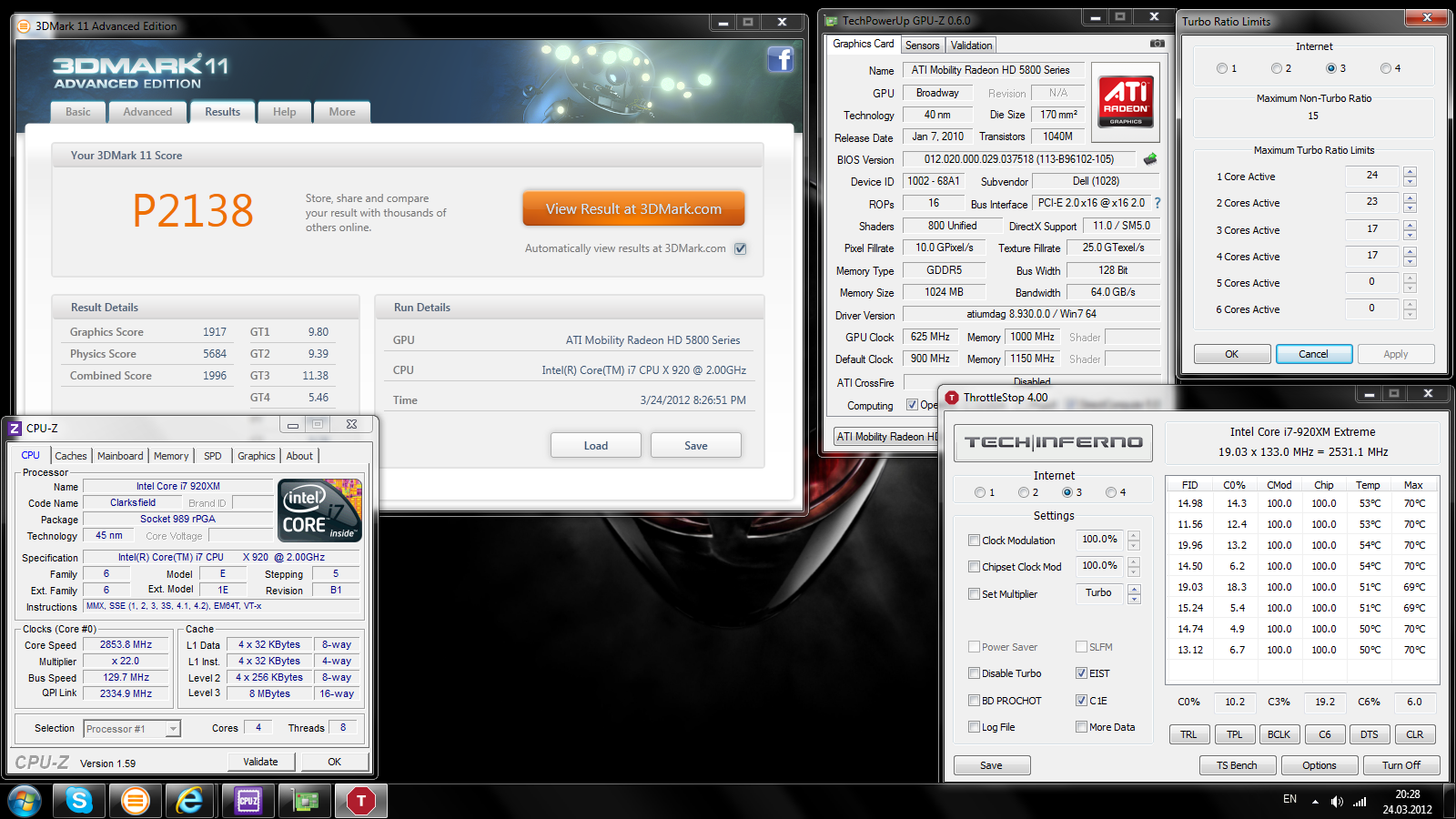1456x819 pixels.
Task: Click Cancel in Turbo Ratio Limits dialog
Action: [1313, 354]
